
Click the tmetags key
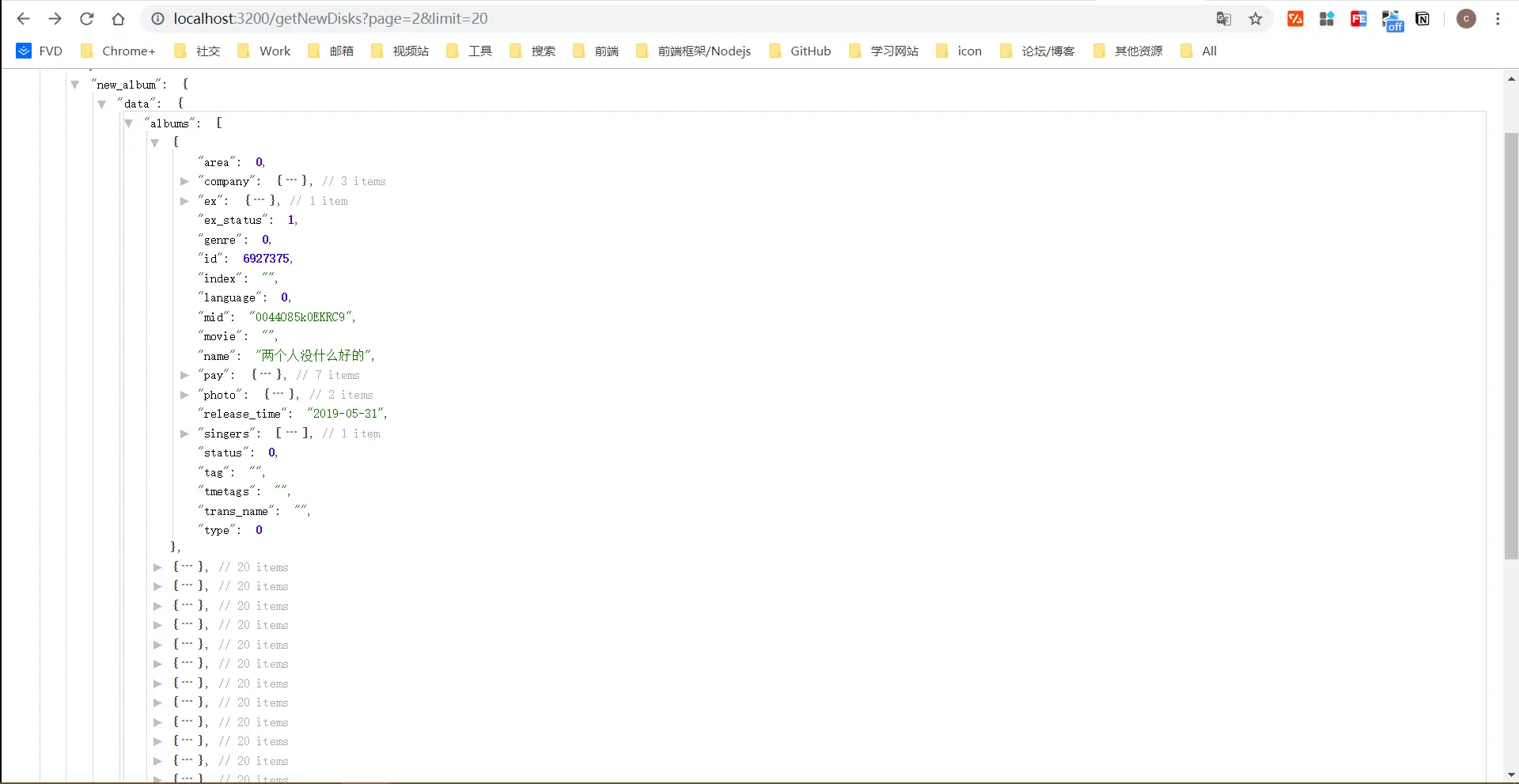(226, 491)
